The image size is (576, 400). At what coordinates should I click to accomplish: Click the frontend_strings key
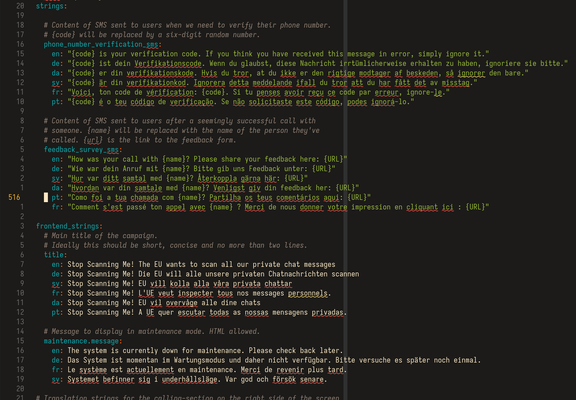point(69,226)
